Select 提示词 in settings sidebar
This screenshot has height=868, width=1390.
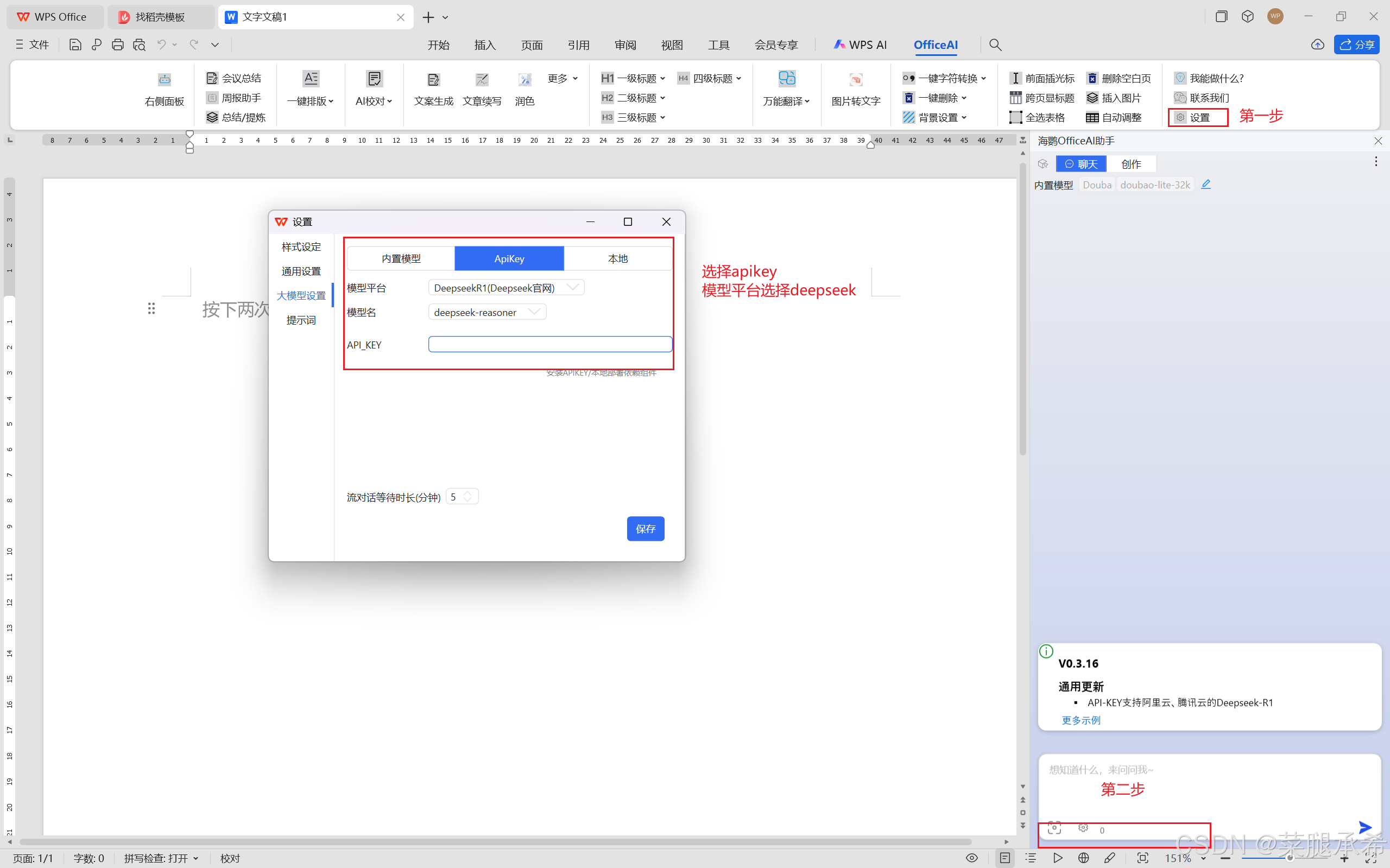301,320
